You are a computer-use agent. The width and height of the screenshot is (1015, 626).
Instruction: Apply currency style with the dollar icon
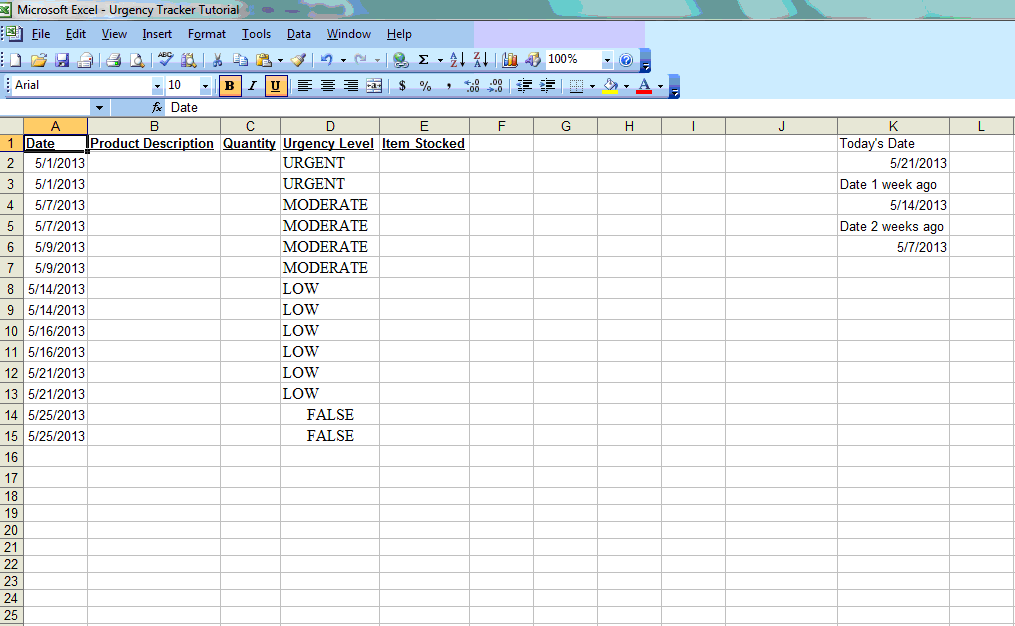tap(402, 86)
